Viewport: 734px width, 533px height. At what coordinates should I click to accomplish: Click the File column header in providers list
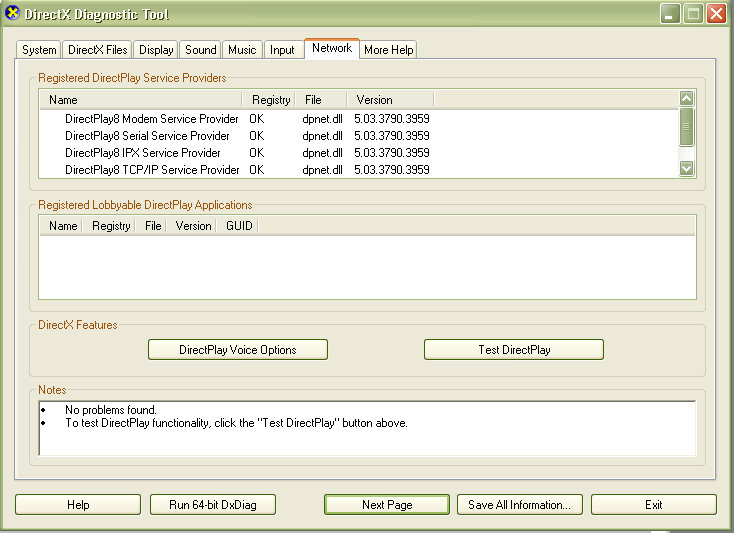click(x=322, y=100)
